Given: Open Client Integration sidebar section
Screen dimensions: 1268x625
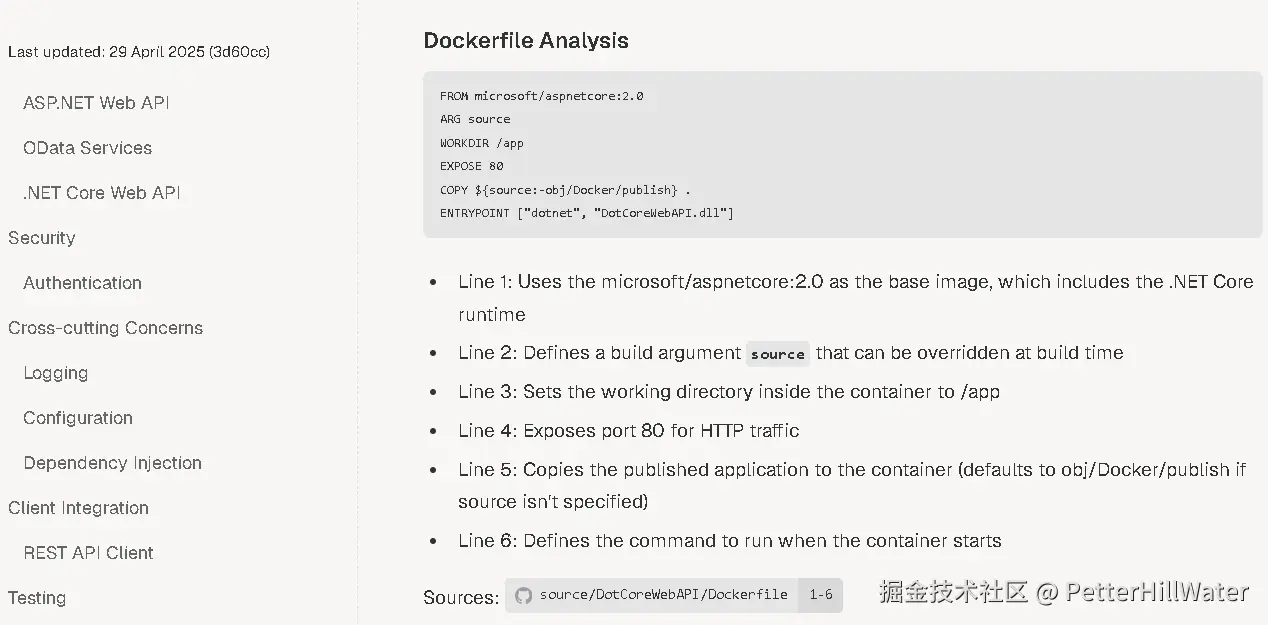Looking at the screenshot, I should [x=78, y=508].
